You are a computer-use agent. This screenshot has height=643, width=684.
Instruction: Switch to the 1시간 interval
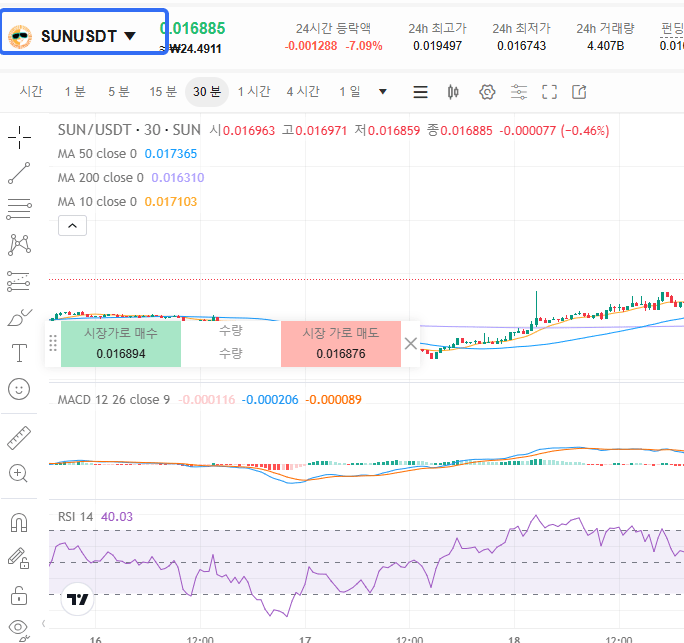(x=254, y=92)
